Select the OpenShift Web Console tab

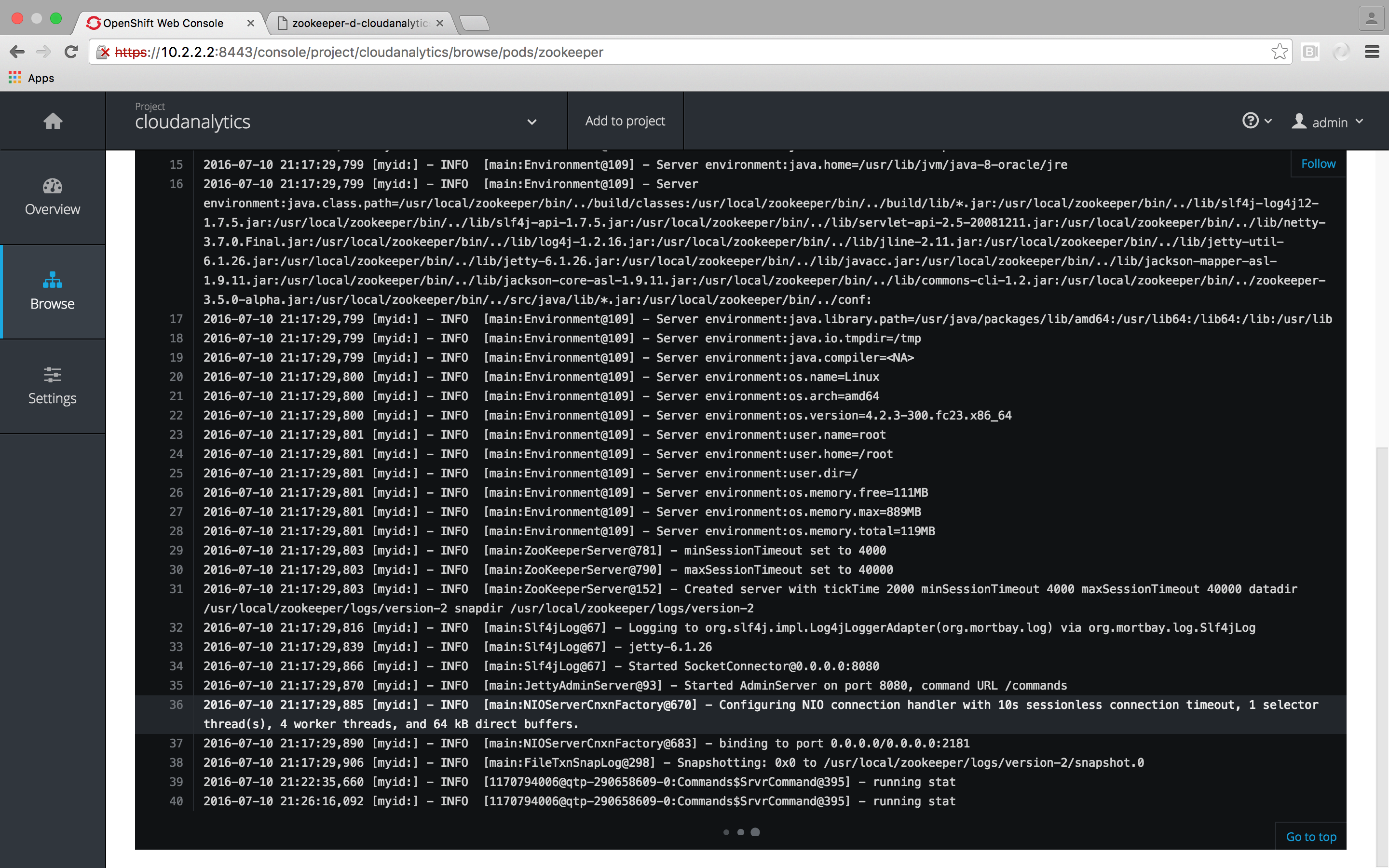coord(163,23)
